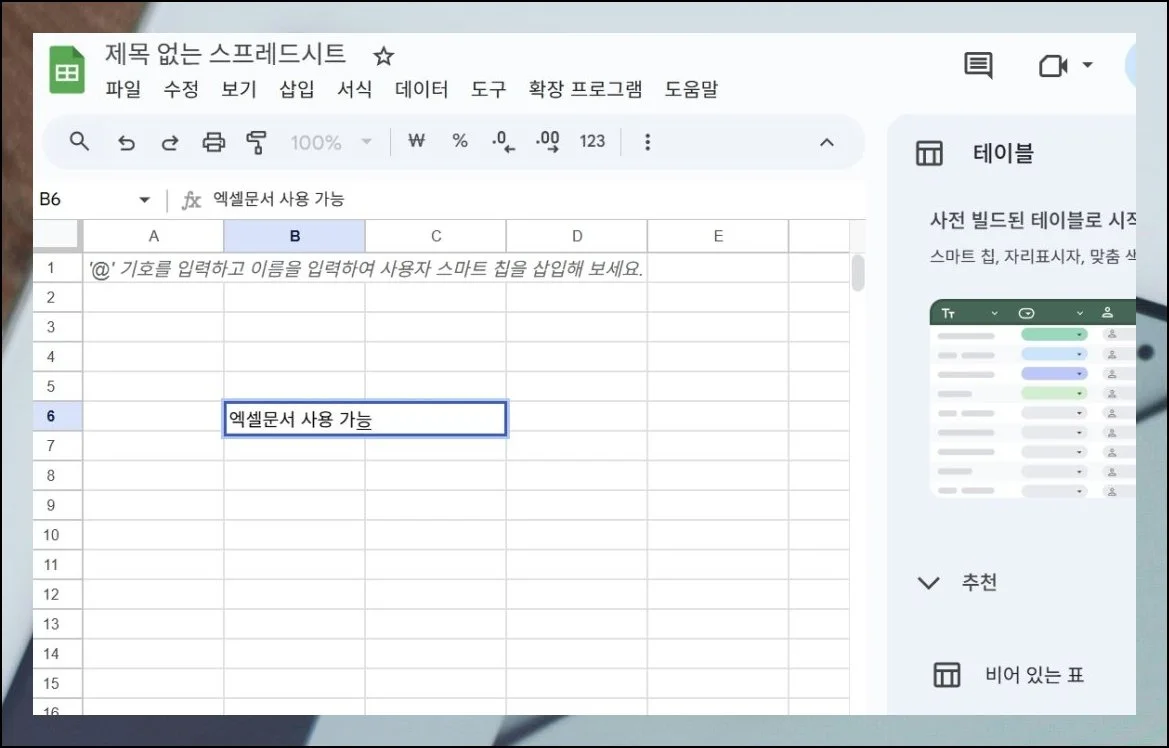Screen dimensions: 1169x748
Task: Decrease decimal places
Action: tap(502, 142)
